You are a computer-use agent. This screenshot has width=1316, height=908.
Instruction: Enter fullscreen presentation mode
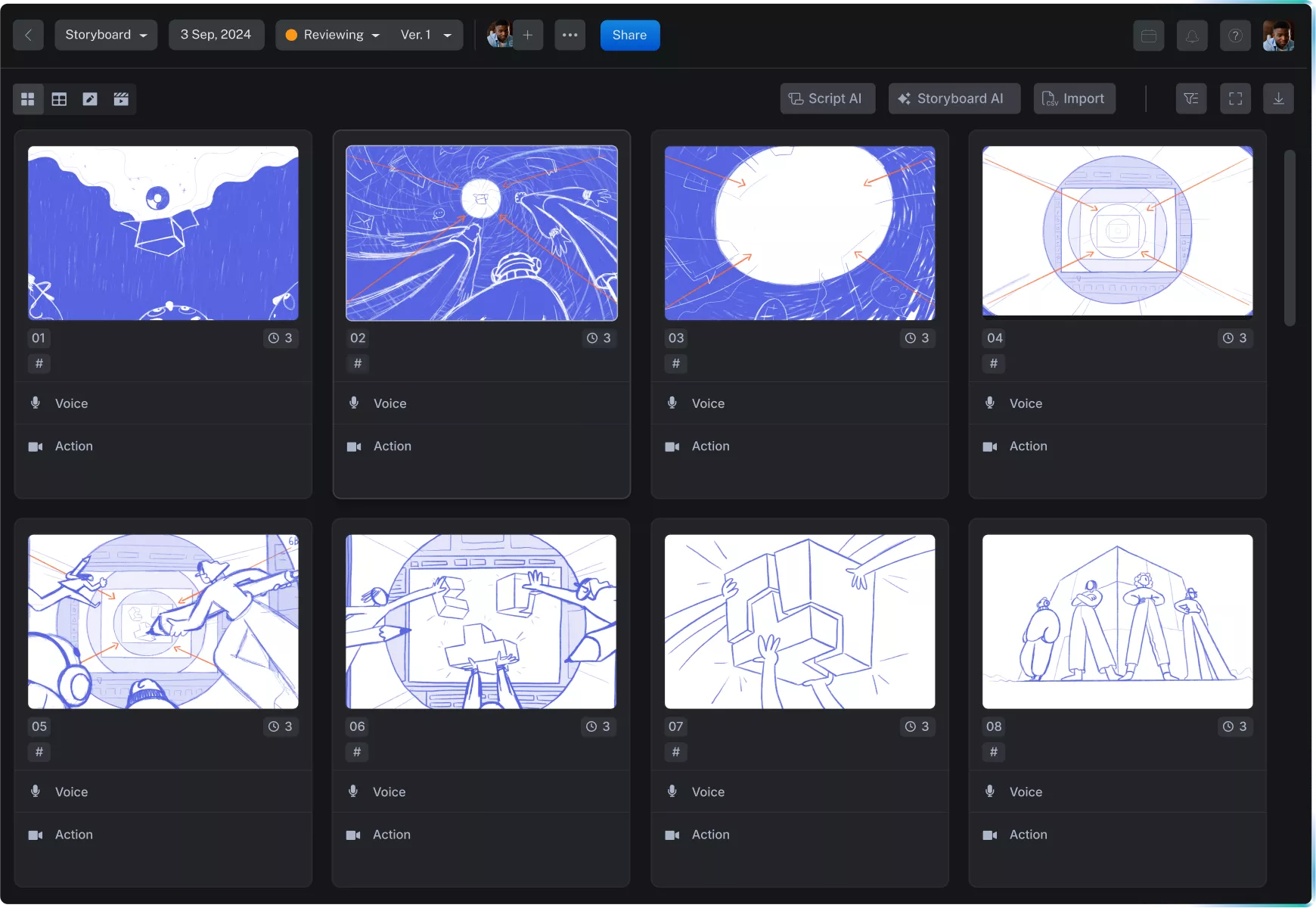[x=1235, y=98]
